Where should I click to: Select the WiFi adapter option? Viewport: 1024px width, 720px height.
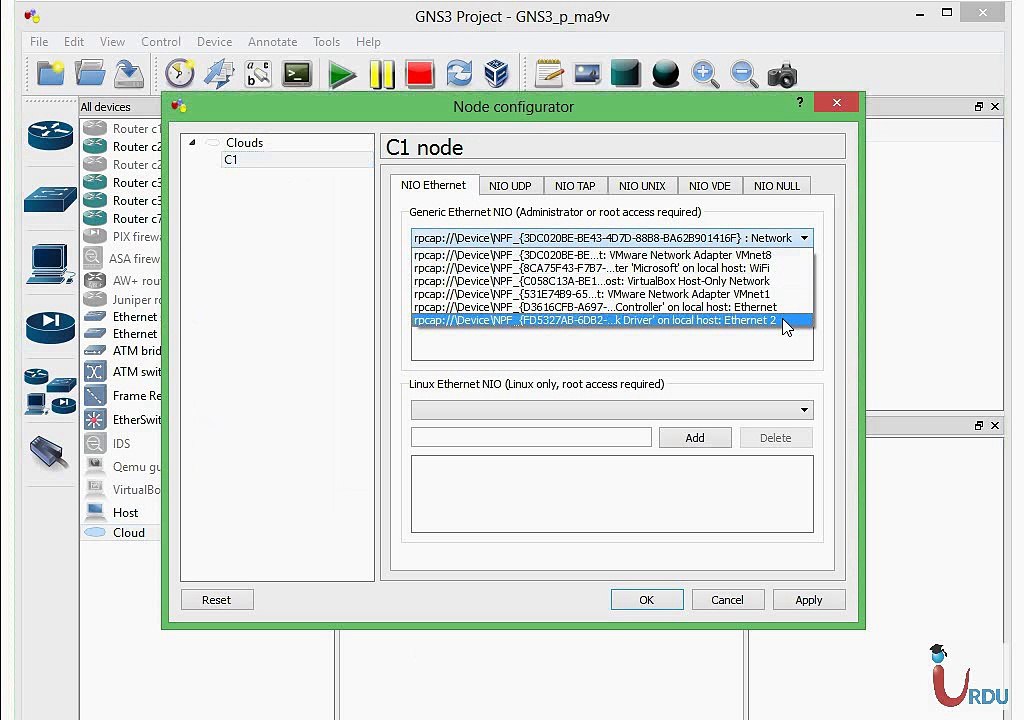pos(612,268)
